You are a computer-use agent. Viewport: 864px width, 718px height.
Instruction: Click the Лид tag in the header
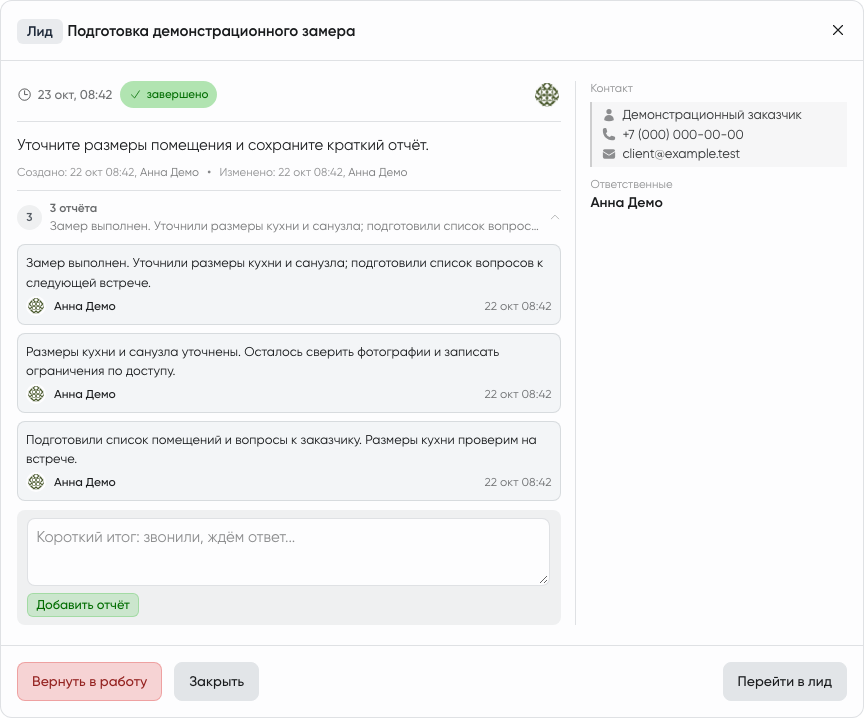[x=40, y=31]
